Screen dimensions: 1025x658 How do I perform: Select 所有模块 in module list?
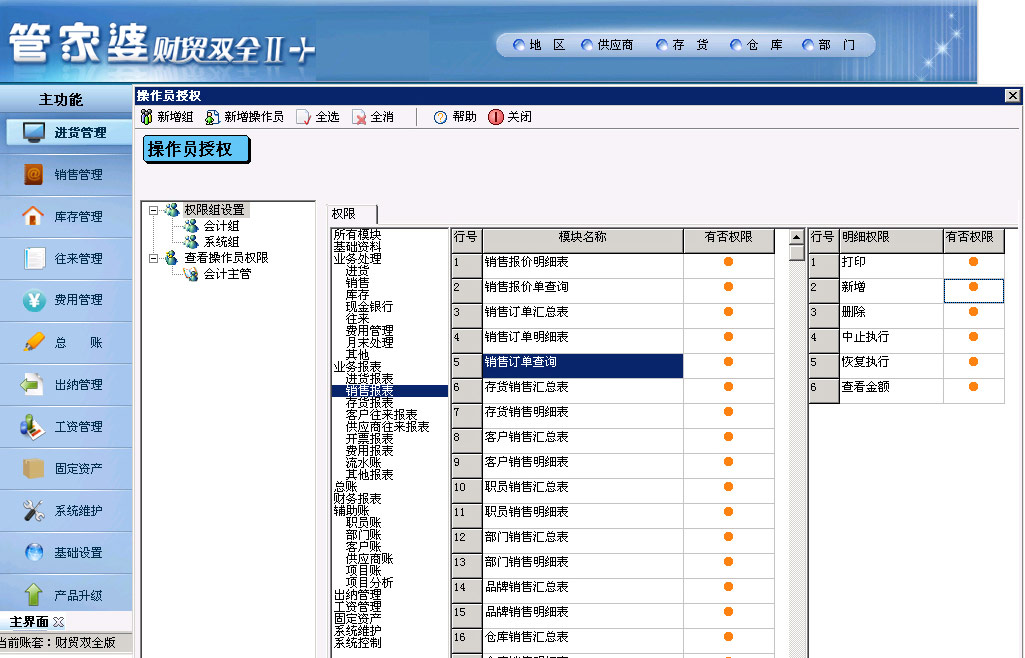pyautogui.click(x=357, y=235)
